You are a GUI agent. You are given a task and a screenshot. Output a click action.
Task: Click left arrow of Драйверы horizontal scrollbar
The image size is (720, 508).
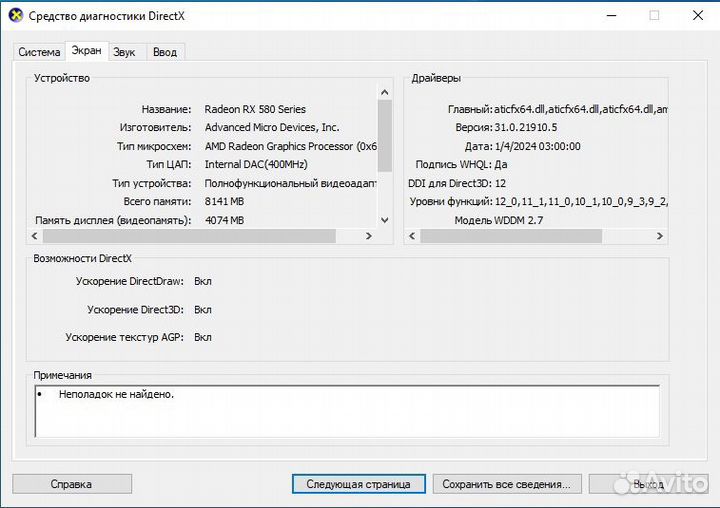tap(411, 236)
